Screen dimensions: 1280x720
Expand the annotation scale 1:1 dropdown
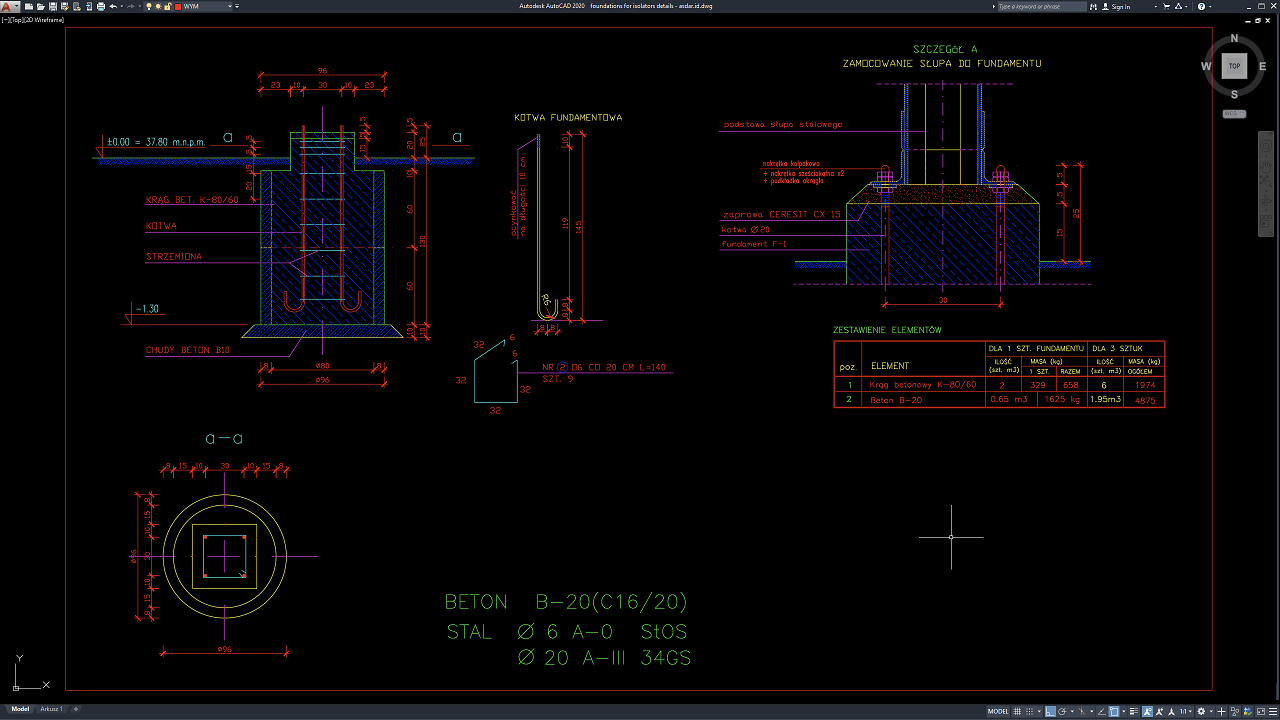[1187, 712]
